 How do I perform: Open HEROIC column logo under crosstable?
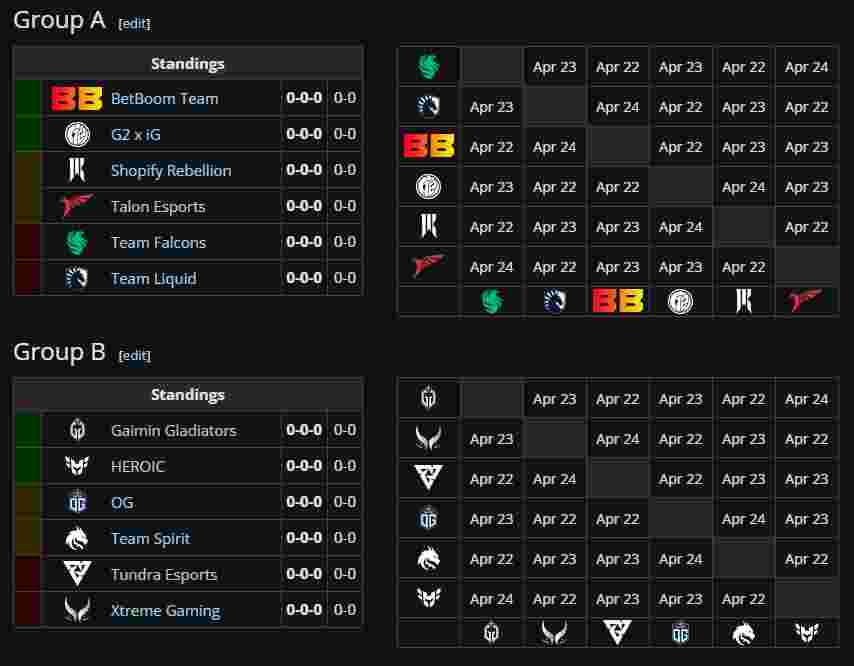[806, 633]
